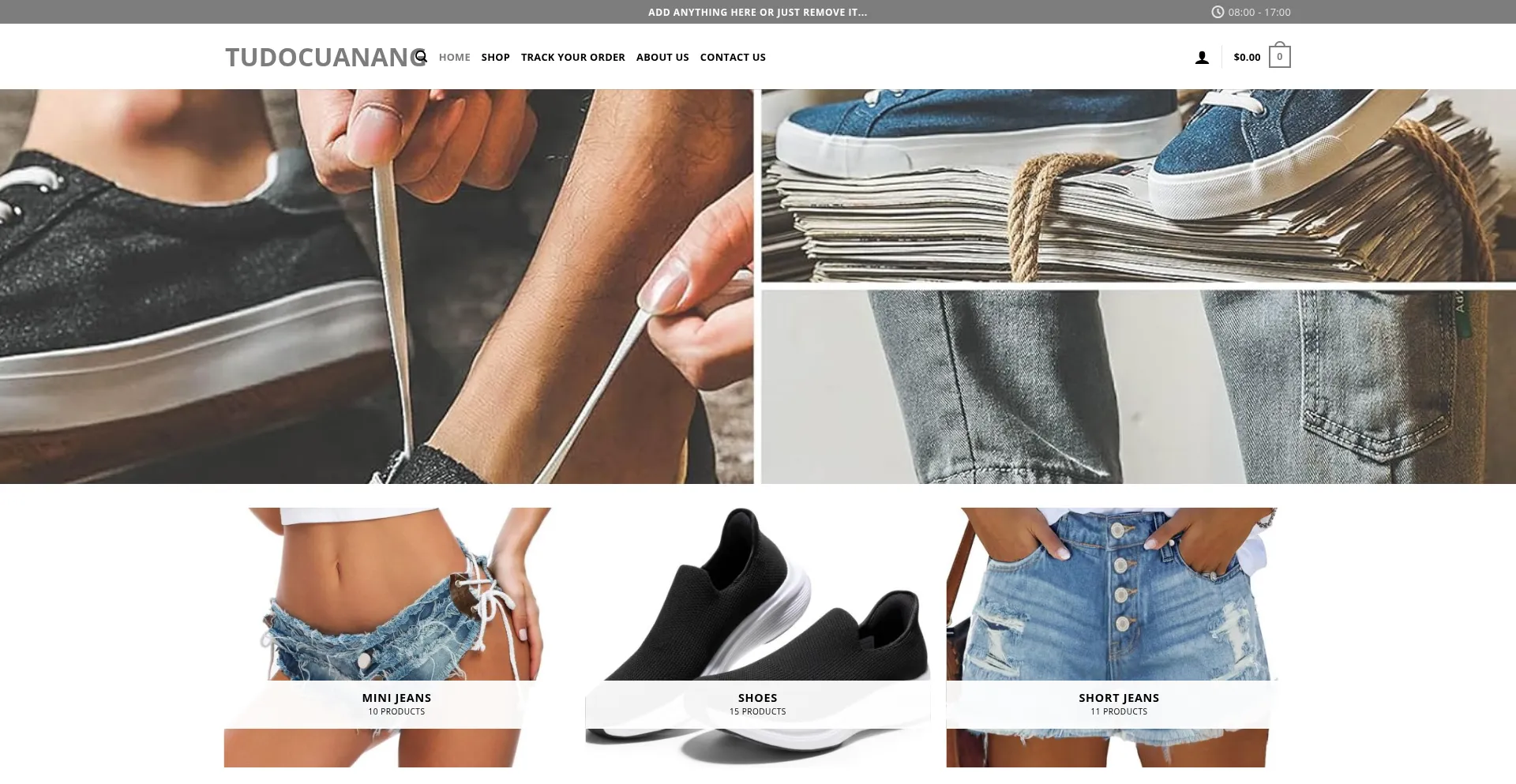Viewport: 1516px width, 784px height.
Task: Click the blue sneakers on newspapers banner
Action: (x=1139, y=185)
